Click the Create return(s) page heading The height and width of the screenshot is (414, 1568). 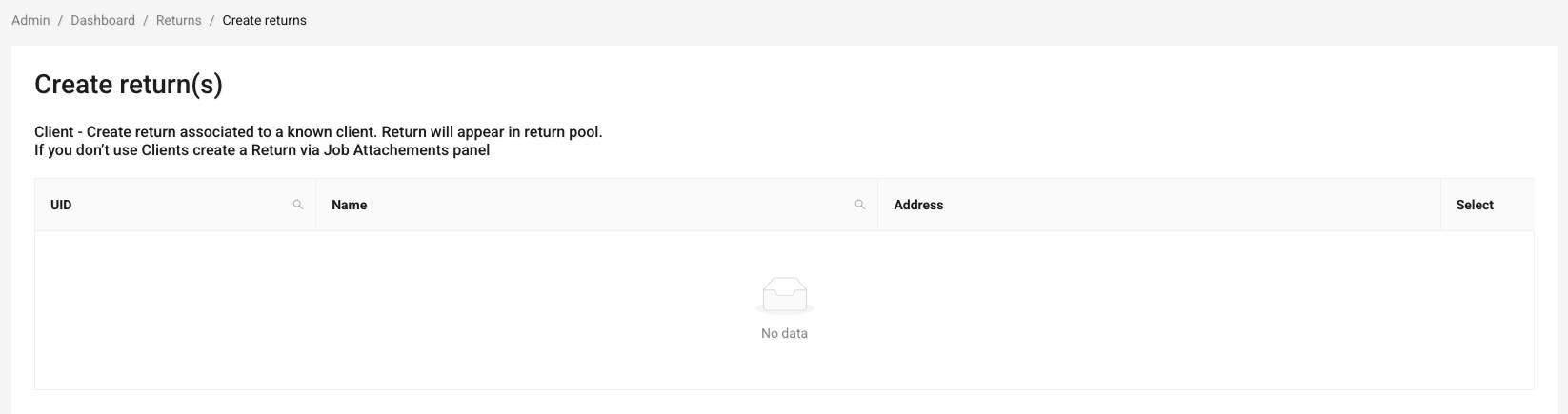point(129,85)
